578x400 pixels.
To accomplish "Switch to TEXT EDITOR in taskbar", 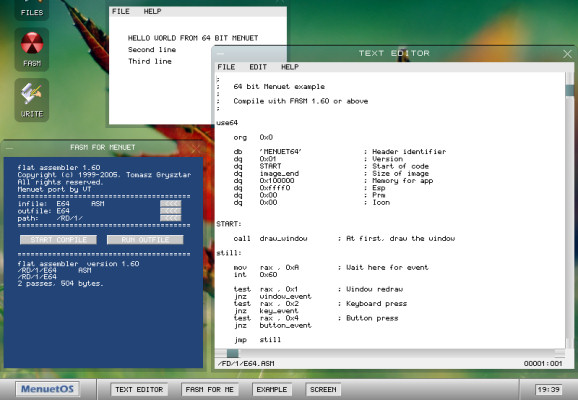I will (139, 389).
